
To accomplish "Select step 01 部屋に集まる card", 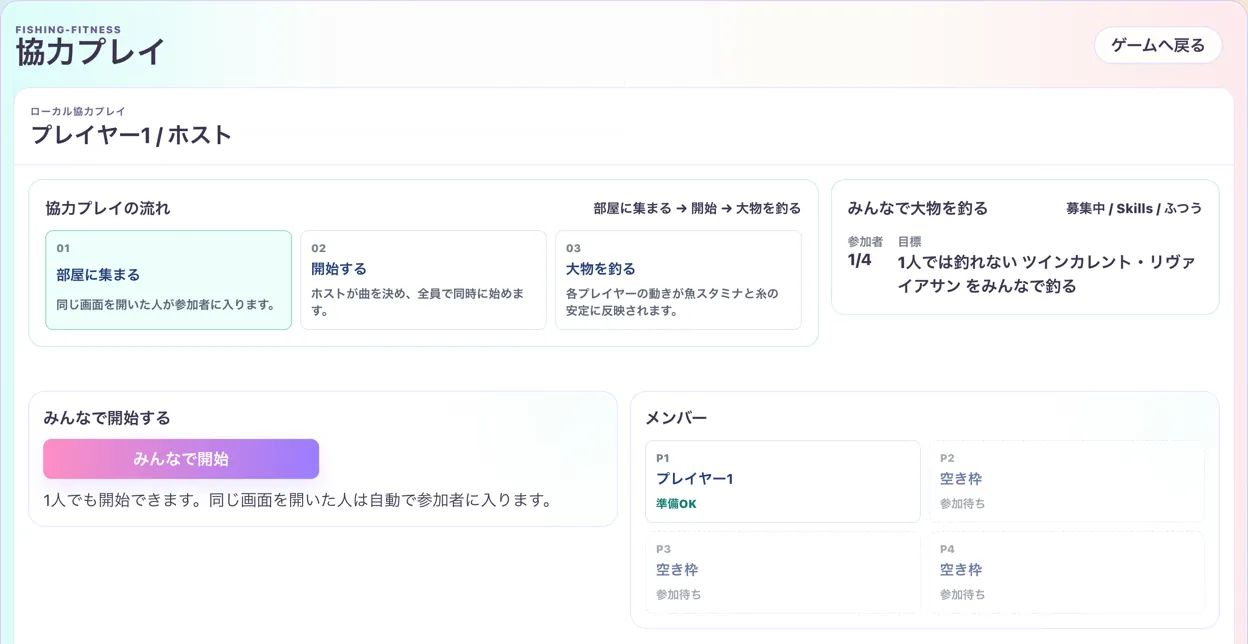I will [x=168, y=280].
